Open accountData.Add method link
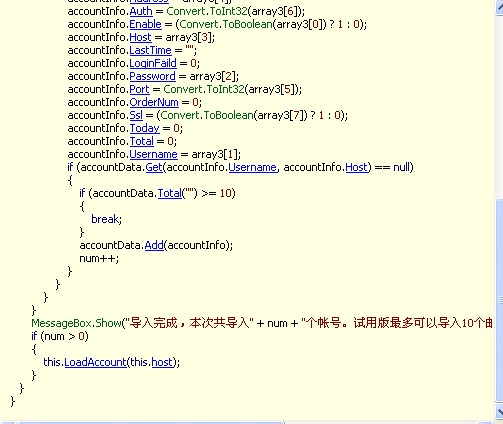 [154, 245]
